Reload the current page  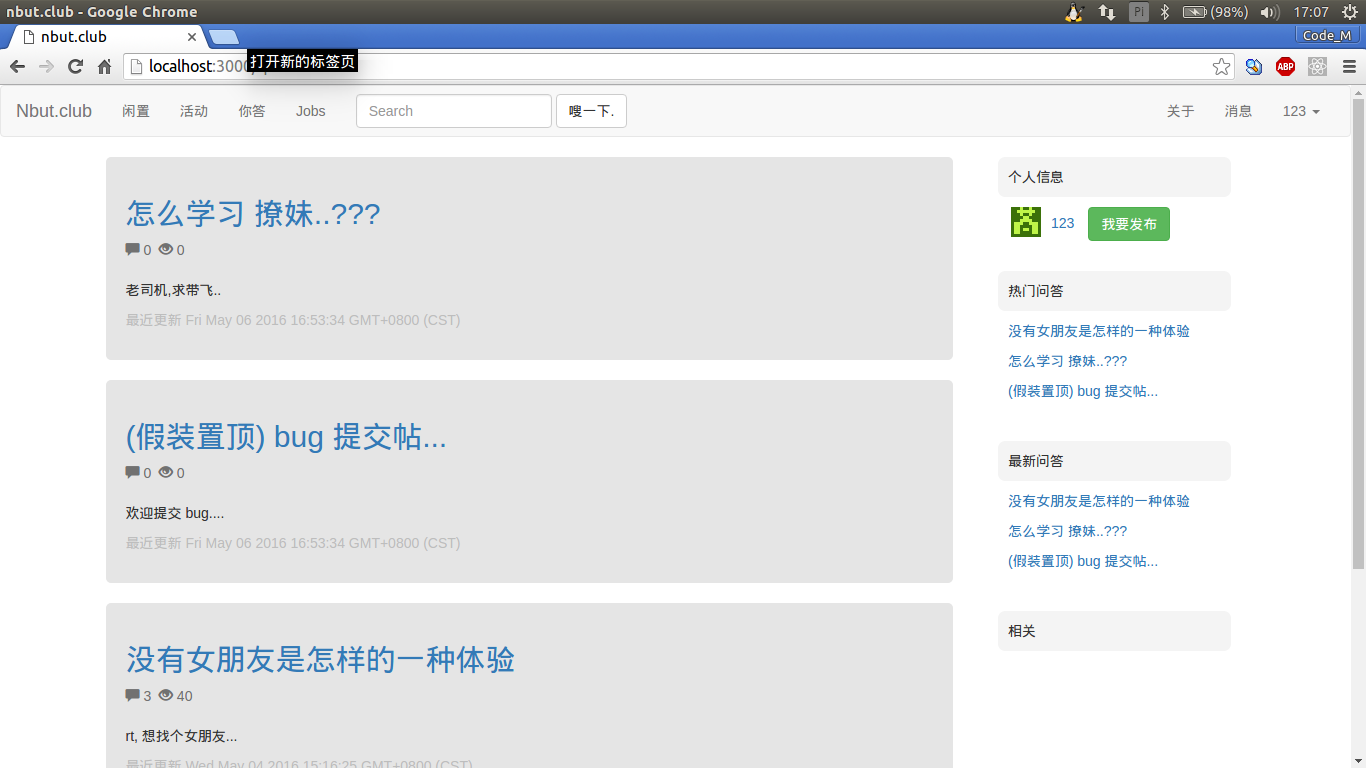click(x=75, y=67)
